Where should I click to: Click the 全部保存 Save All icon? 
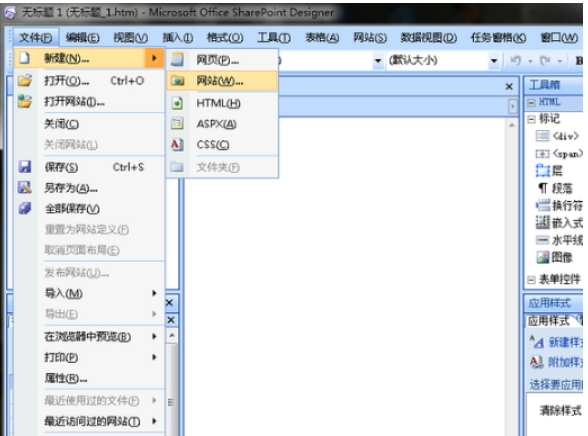25,208
